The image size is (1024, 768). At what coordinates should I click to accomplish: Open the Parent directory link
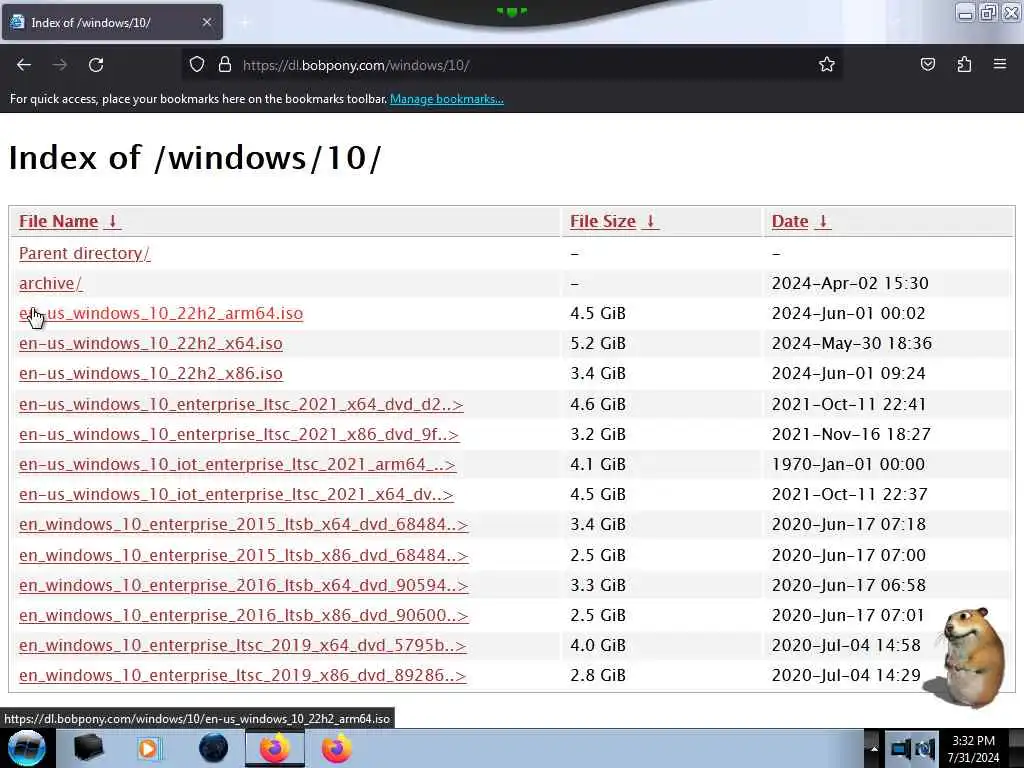coord(84,253)
